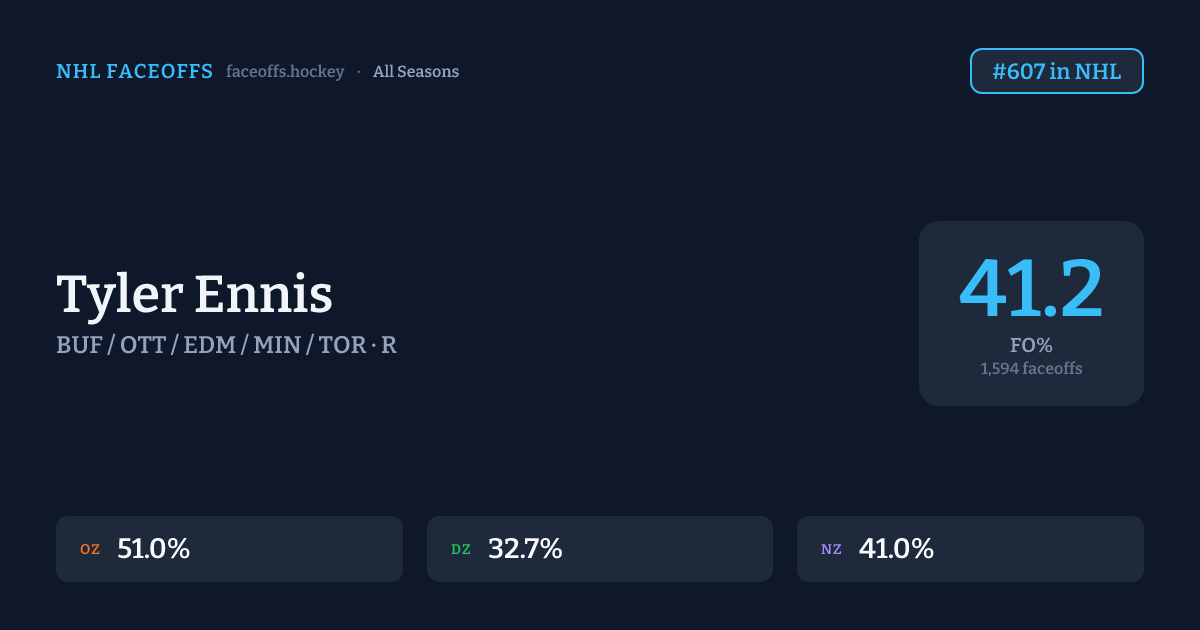
Task: Choose the EDM team abbreviation
Action: click(208, 345)
